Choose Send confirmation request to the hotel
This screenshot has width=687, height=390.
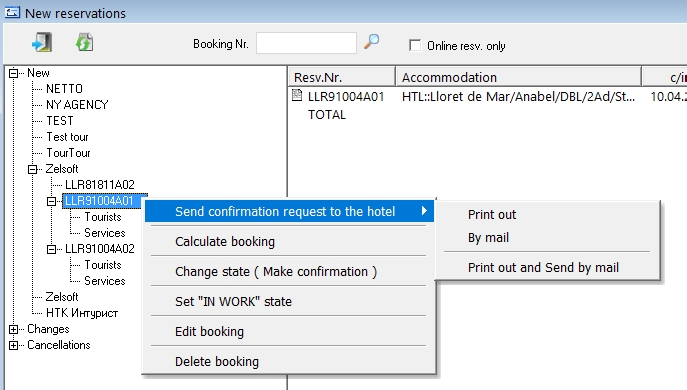pyautogui.click(x=289, y=211)
